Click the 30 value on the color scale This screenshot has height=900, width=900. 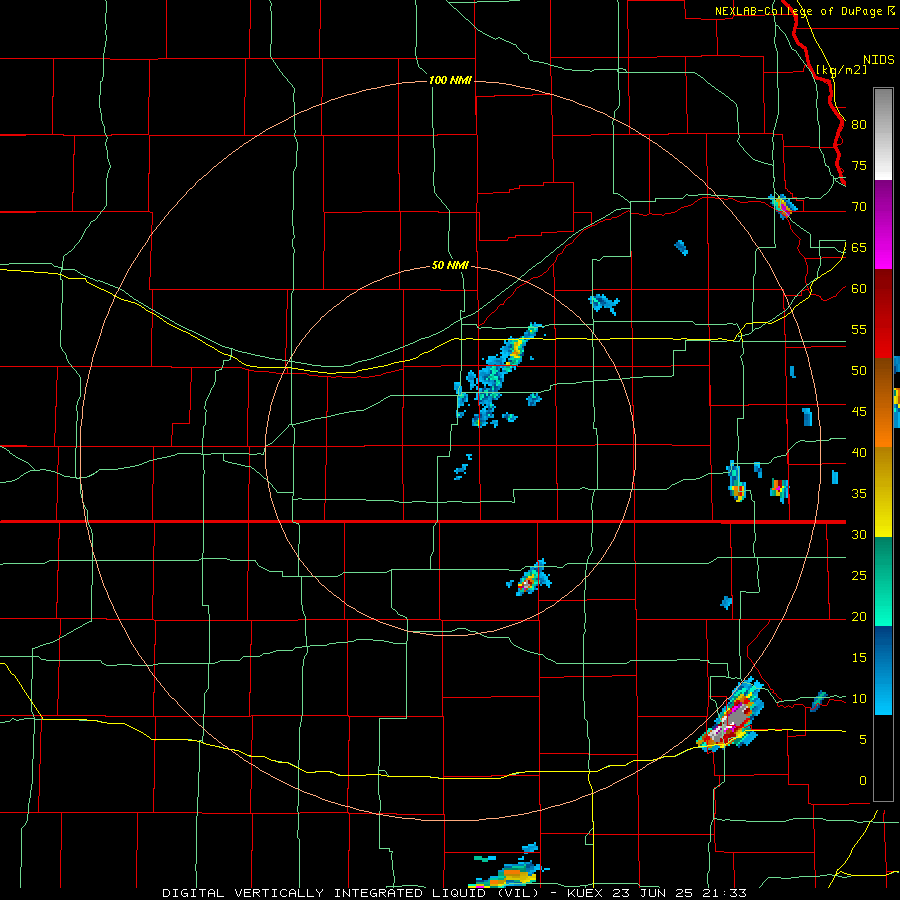pos(859,535)
